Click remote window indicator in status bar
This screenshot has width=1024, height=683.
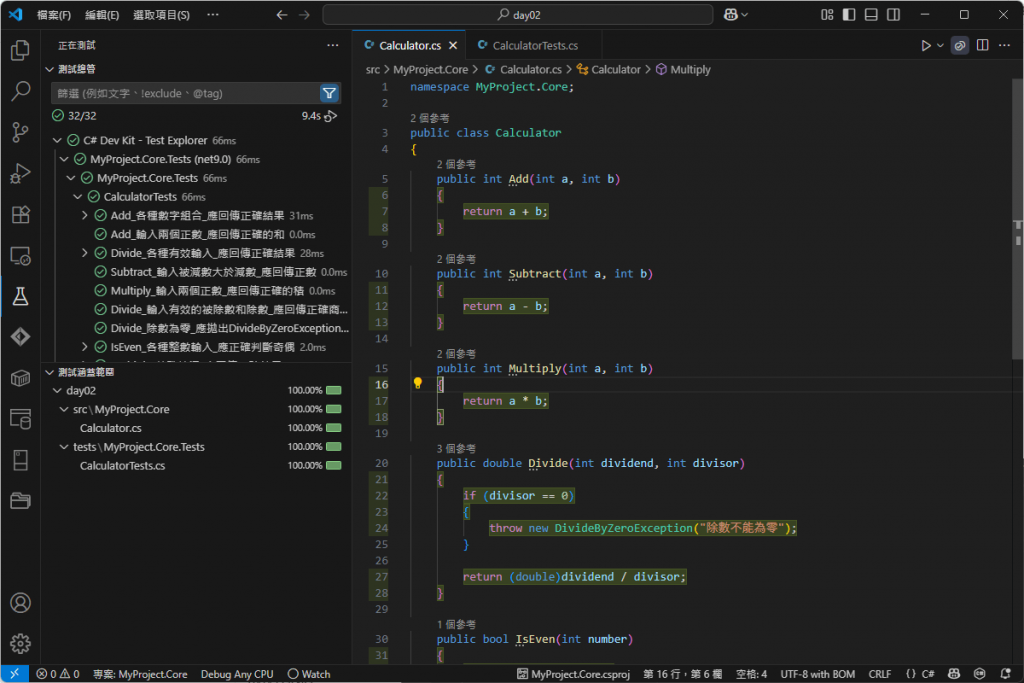[x=14, y=674]
